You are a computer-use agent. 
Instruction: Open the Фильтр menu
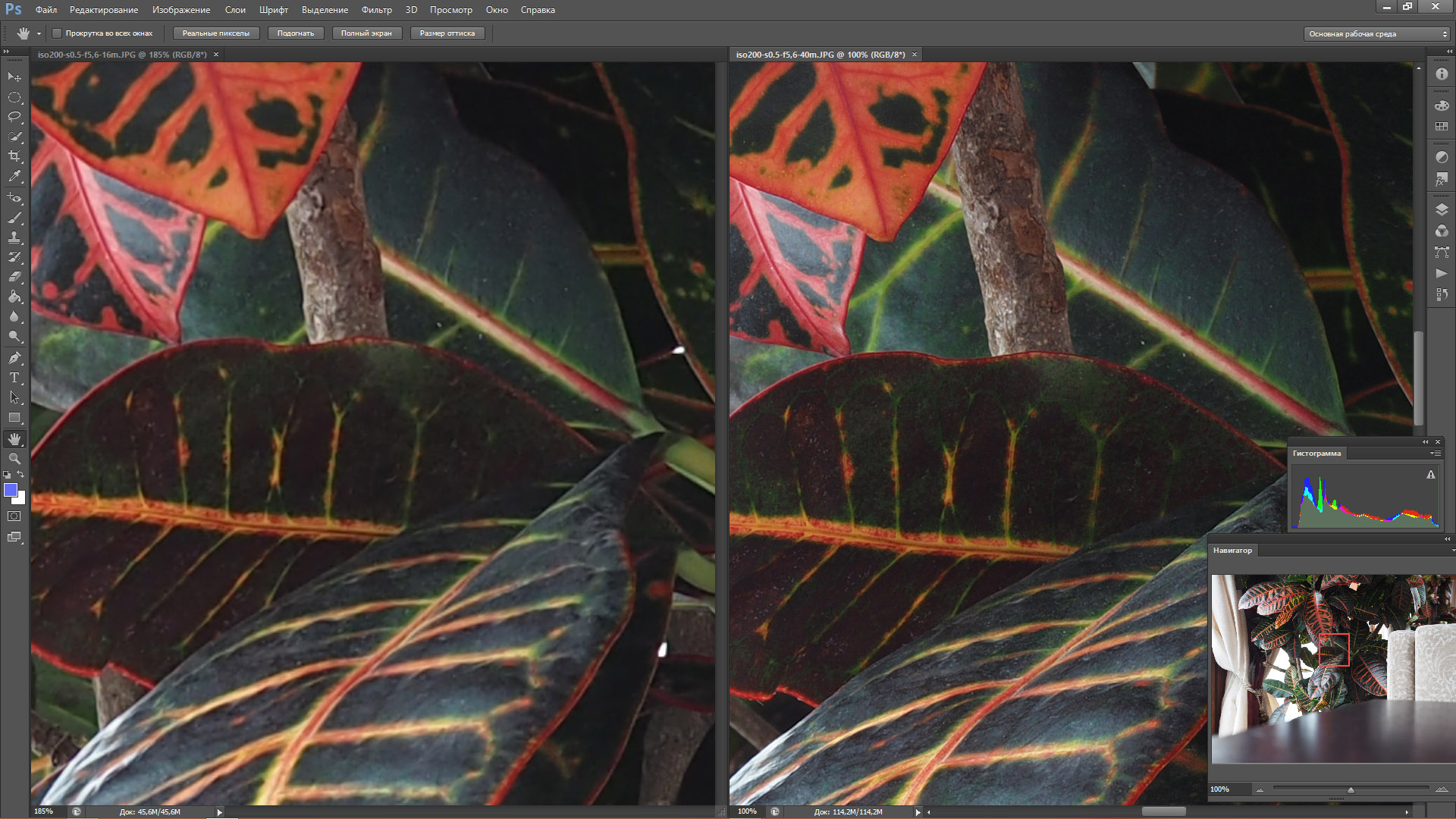pyautogui.click(x=376, y=10)
